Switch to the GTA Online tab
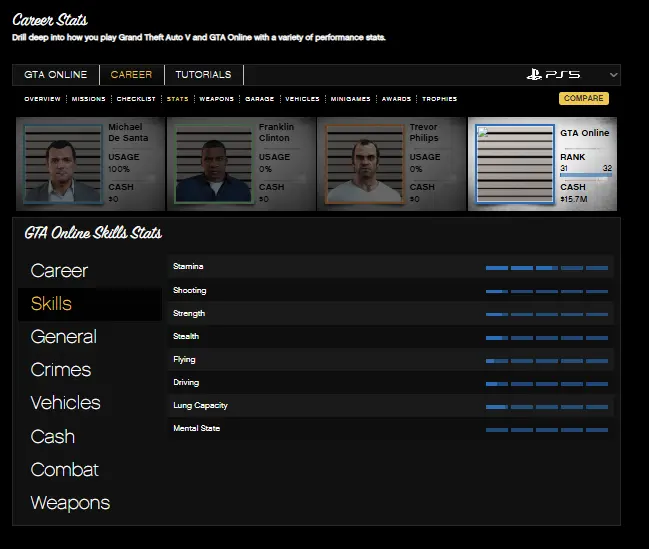649x549 pixels. pyautogui.click(x=56, y=75)
